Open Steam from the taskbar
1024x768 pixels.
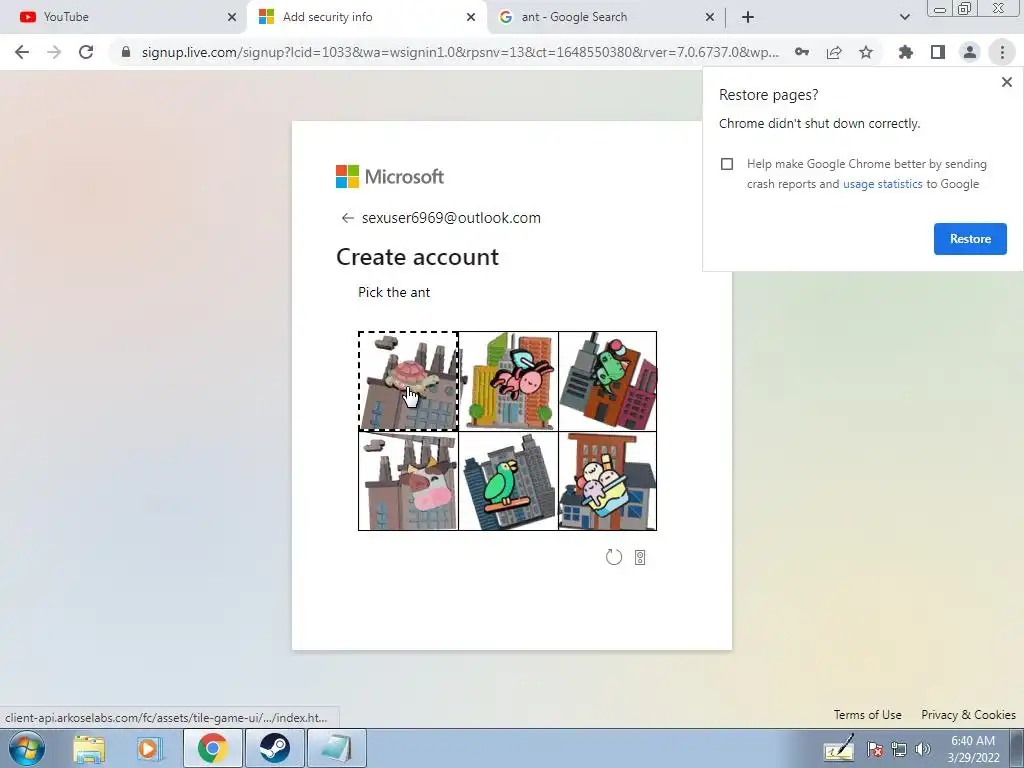pos(274,748)
